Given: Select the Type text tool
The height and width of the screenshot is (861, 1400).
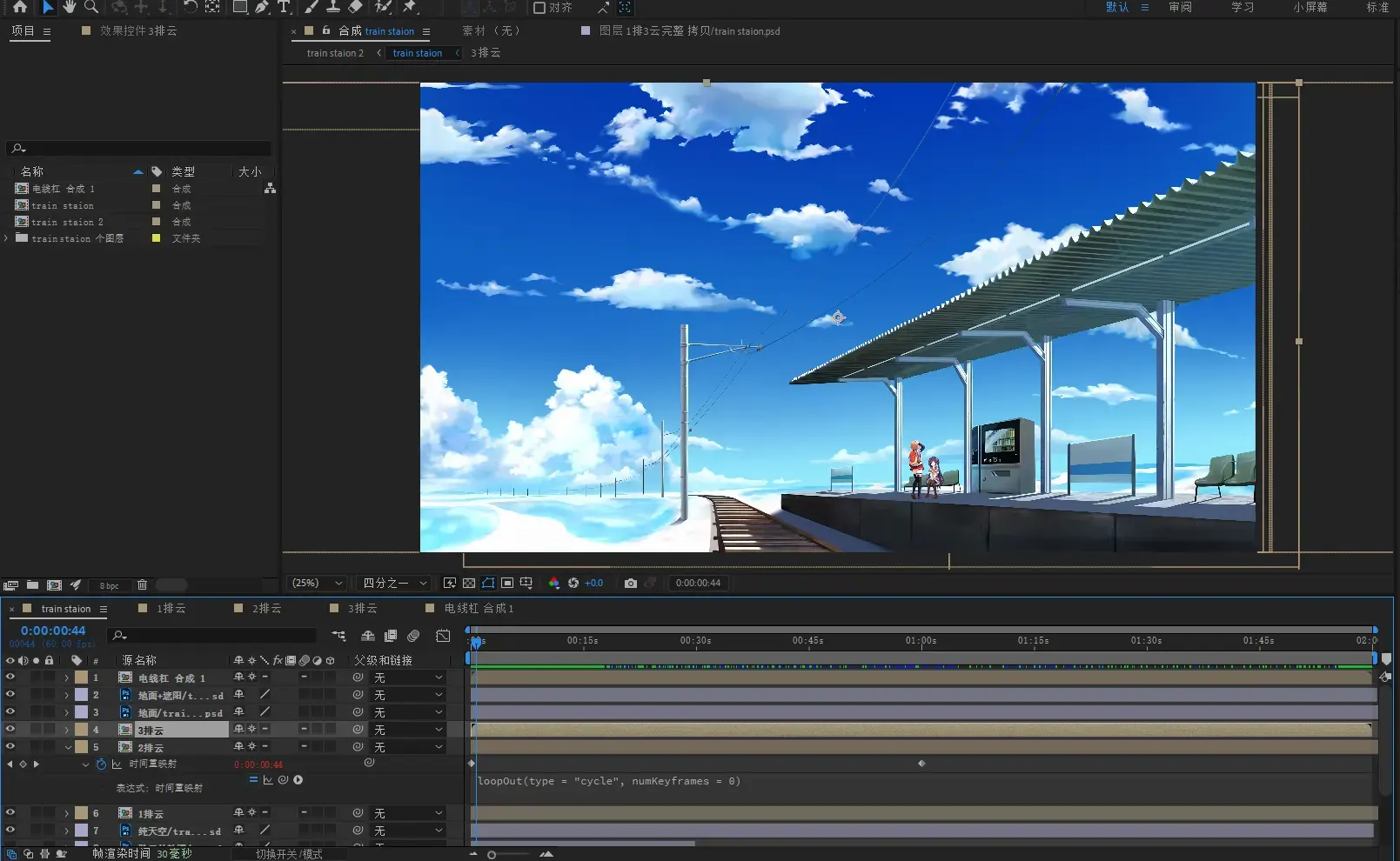Looking at the screenshot, I should [284, 7].
